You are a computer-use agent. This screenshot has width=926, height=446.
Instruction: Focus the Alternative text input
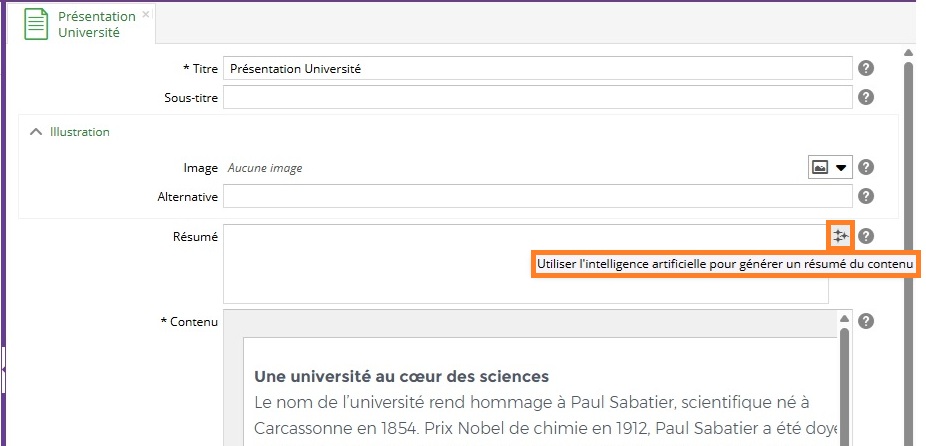[x=537, y=197]
